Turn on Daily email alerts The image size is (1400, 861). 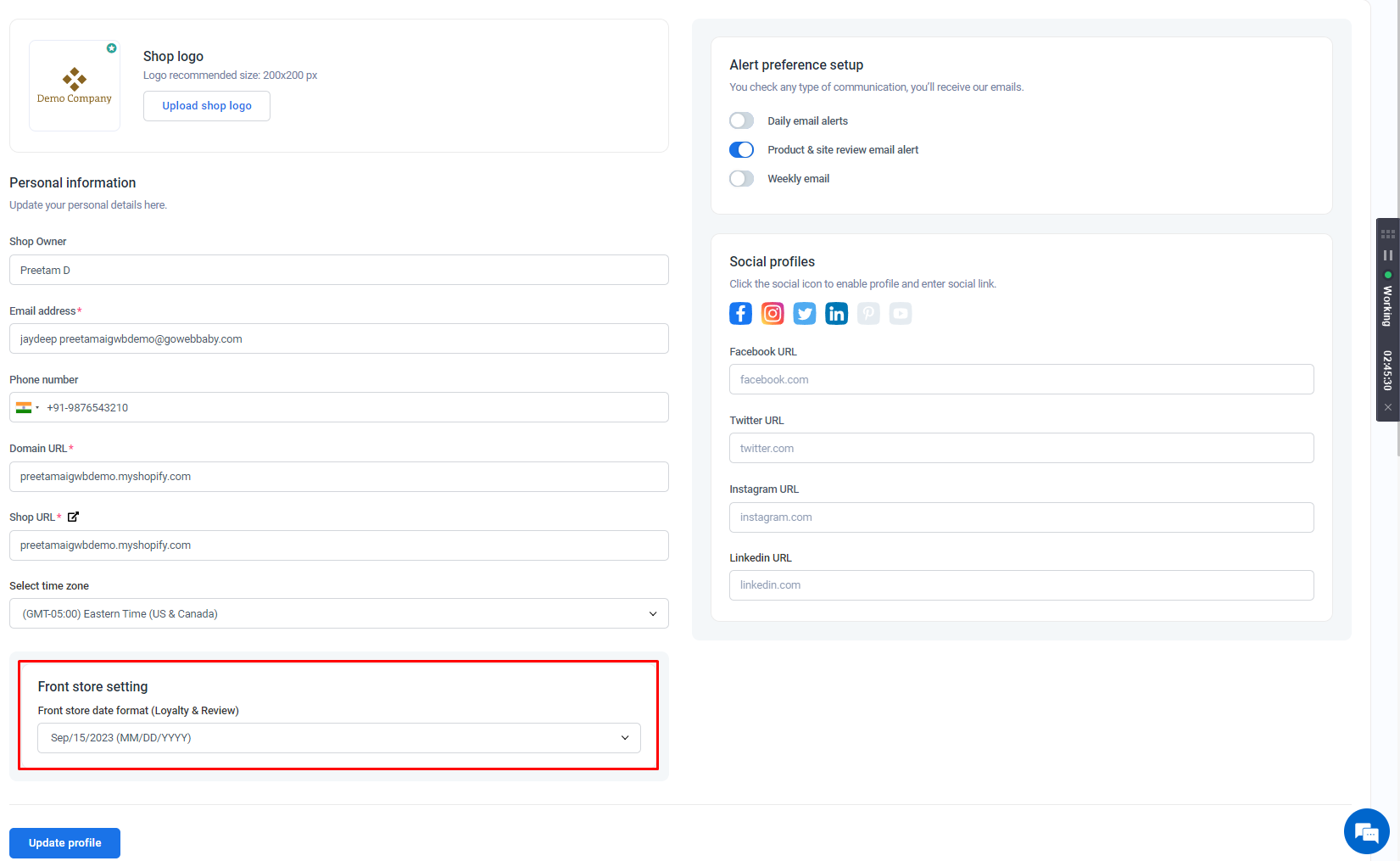[742, 121]
